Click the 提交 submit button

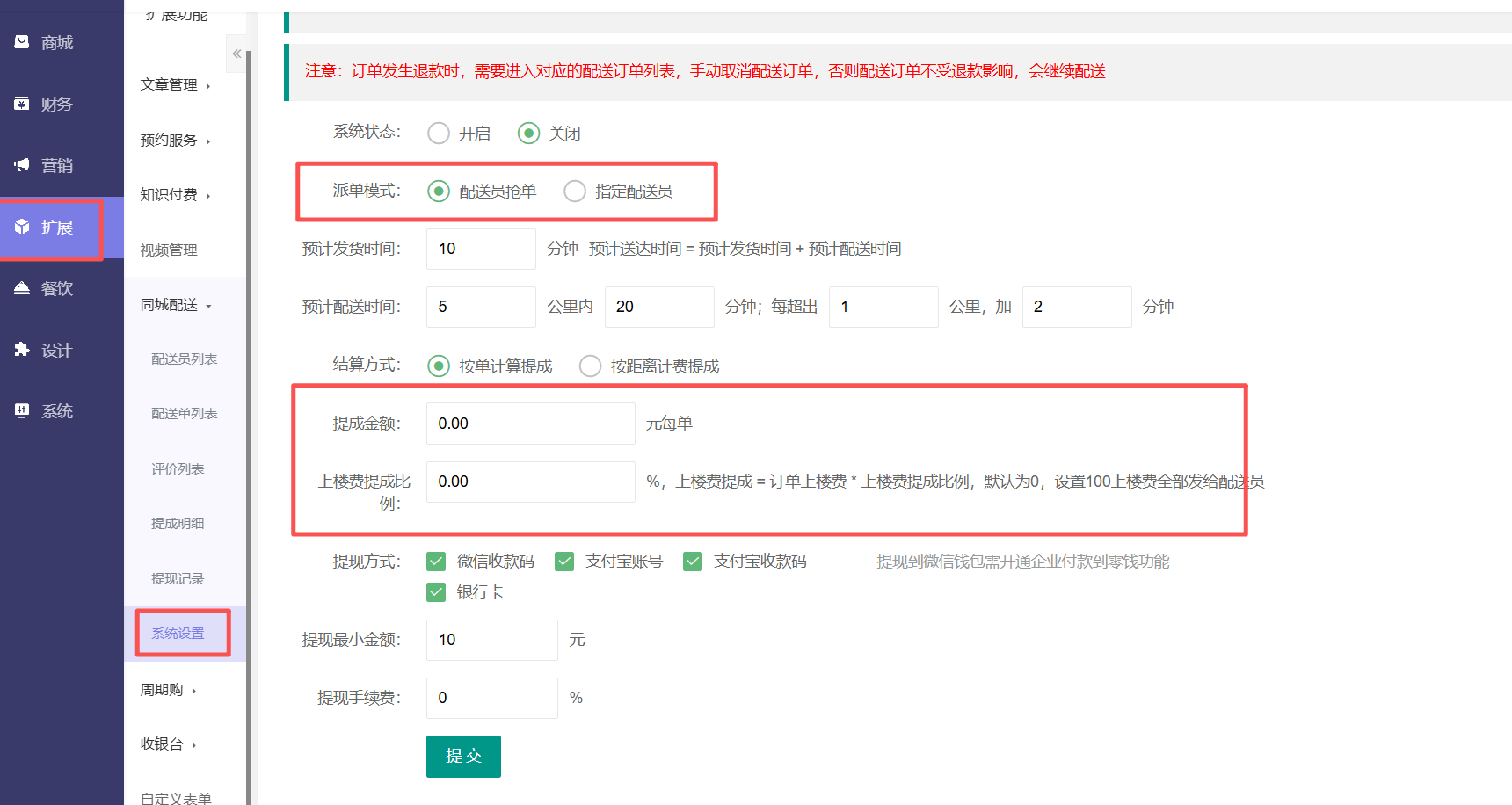coord(463,756)
